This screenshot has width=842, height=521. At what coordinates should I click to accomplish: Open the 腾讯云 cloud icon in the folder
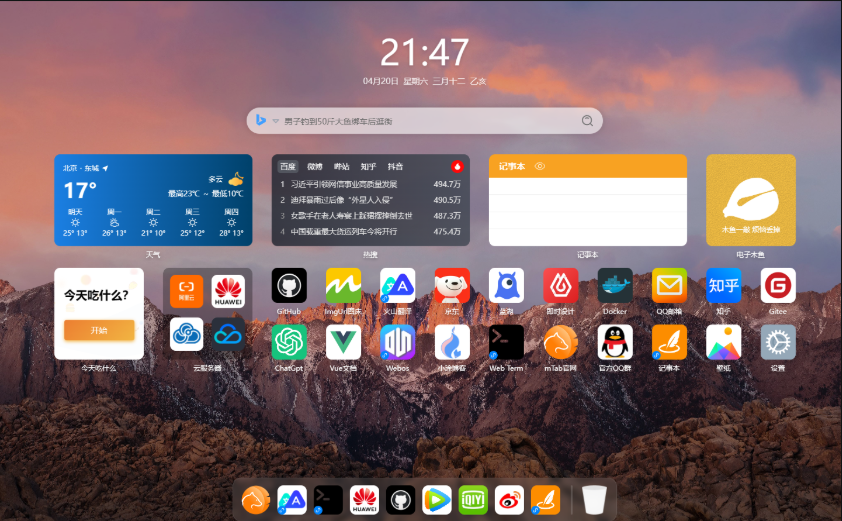[x=186, y=334]
